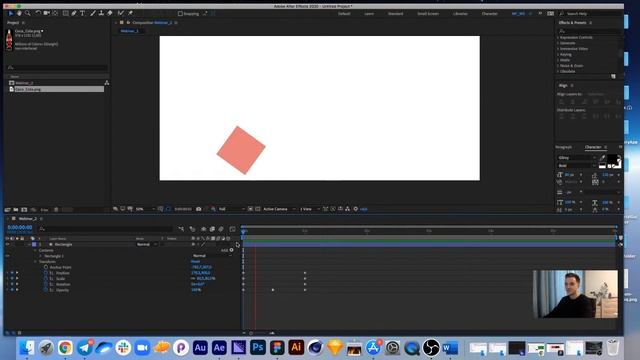Click the Add button in Contents row

click(231, 250)
